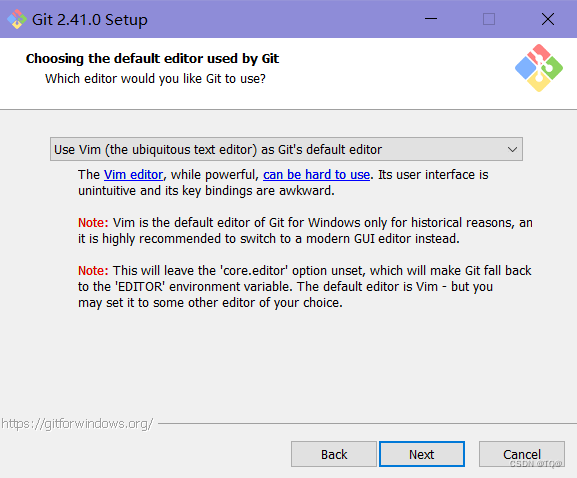
Task: Cancel the Git installation
Action: [x=522, y=454]
